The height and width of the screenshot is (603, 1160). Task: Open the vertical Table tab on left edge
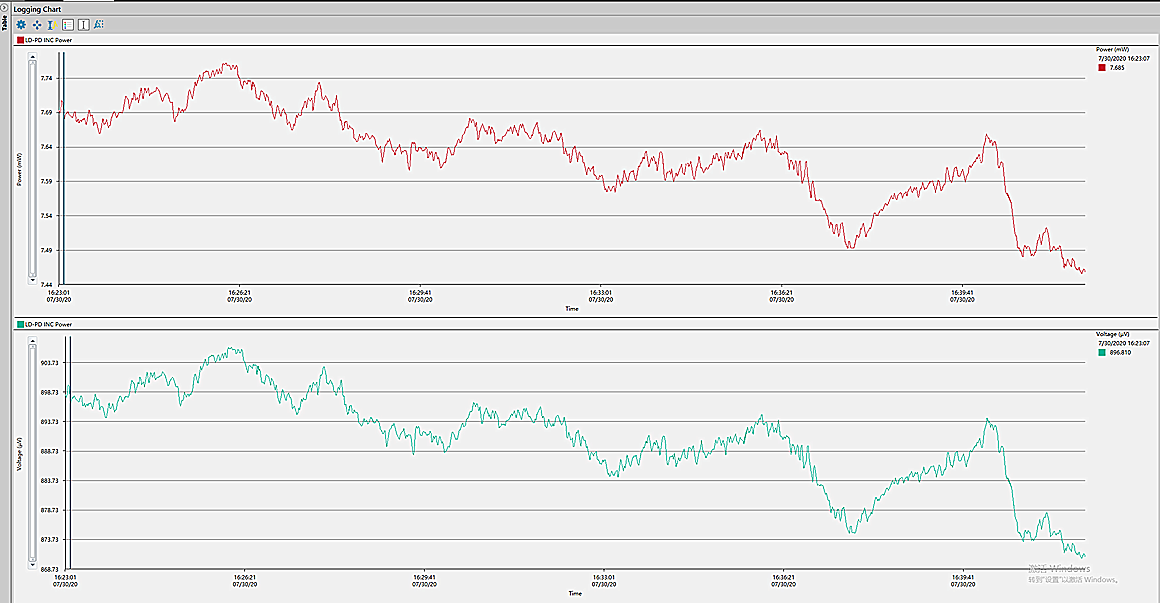tap(4, 21)
